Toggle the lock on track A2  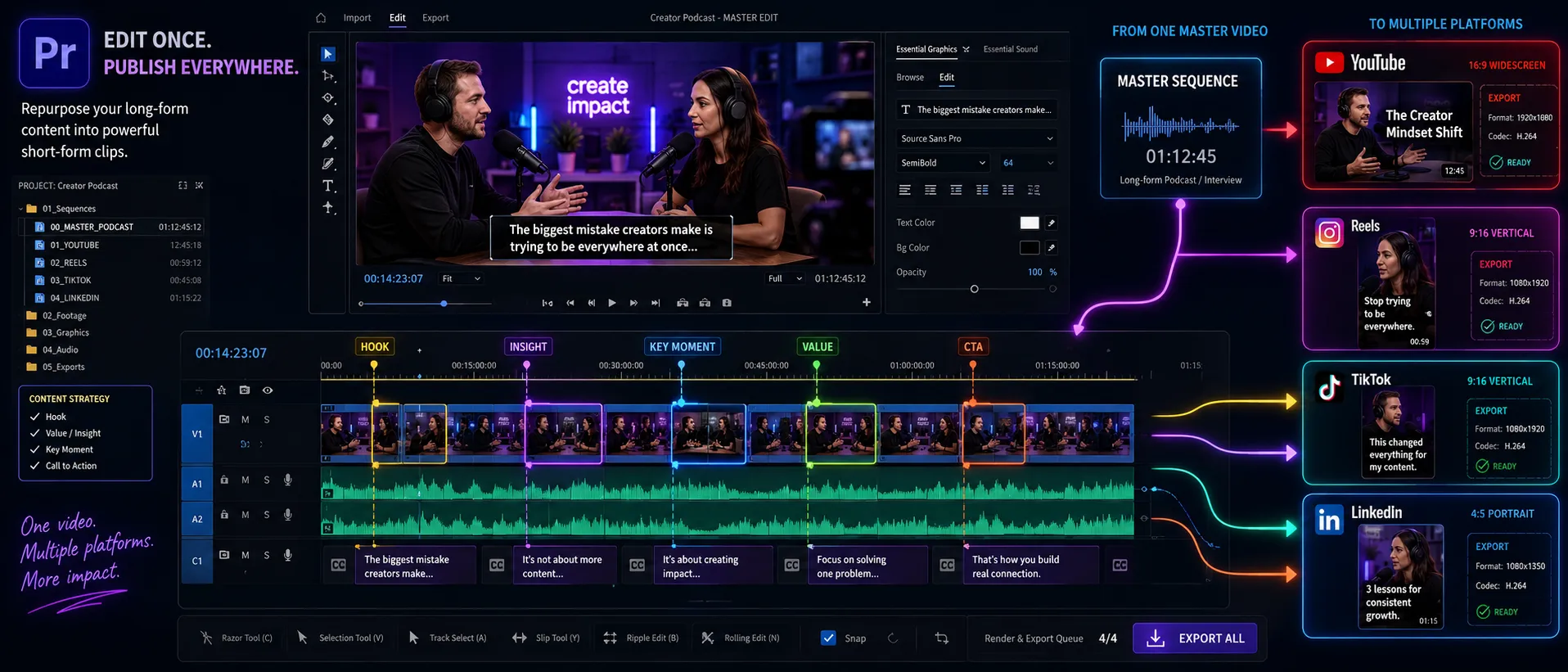point(224,515)
